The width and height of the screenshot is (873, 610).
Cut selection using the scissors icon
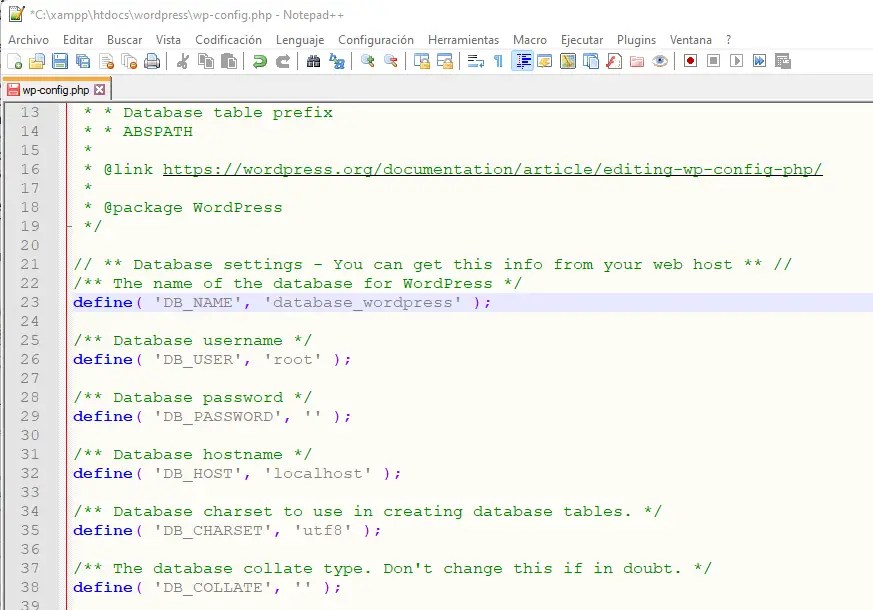[x=182, y=61]
